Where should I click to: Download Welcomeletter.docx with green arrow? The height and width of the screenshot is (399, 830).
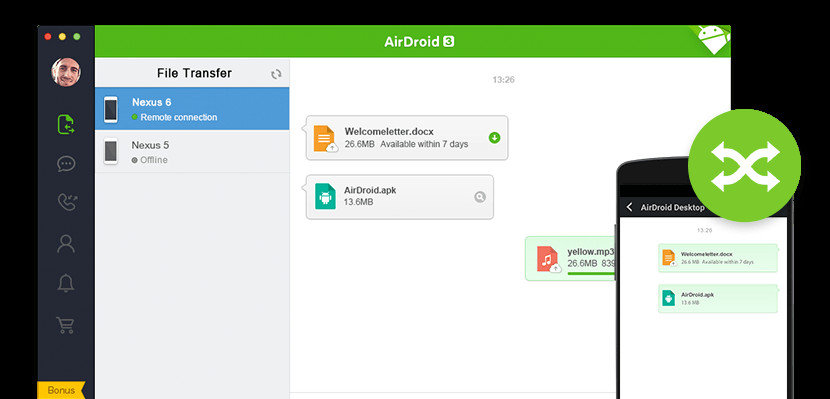[494, 138]
